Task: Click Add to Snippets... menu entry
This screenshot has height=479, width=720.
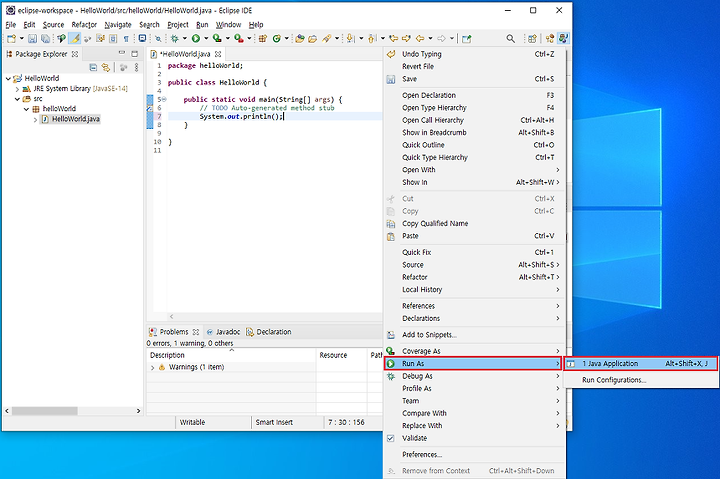Action: 474,335
